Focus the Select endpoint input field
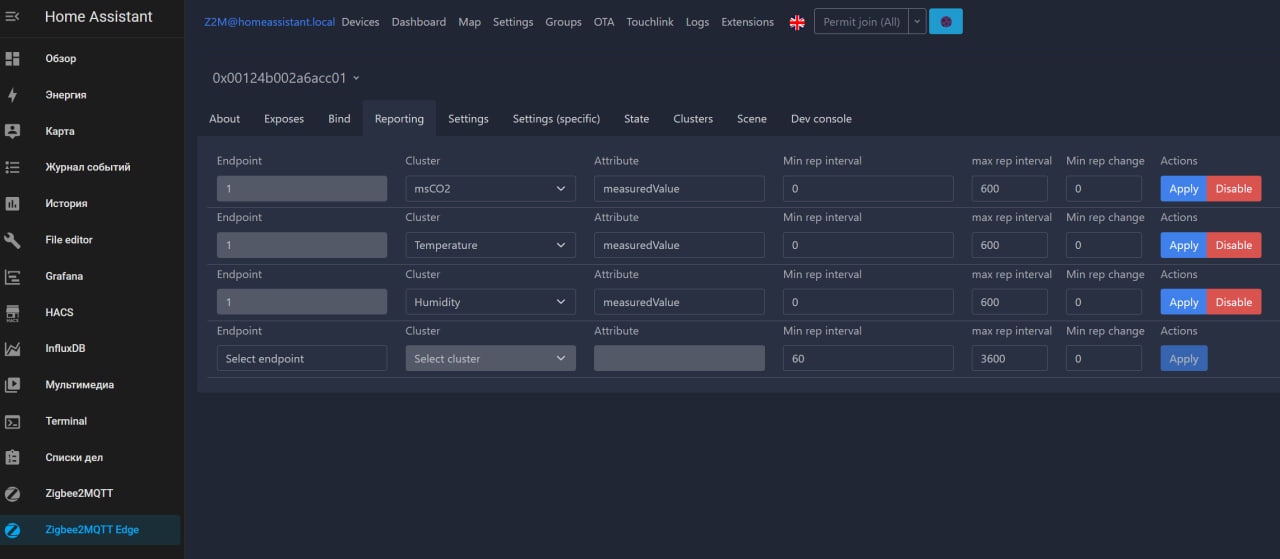 pyautogui.click(x=302, y=358)
